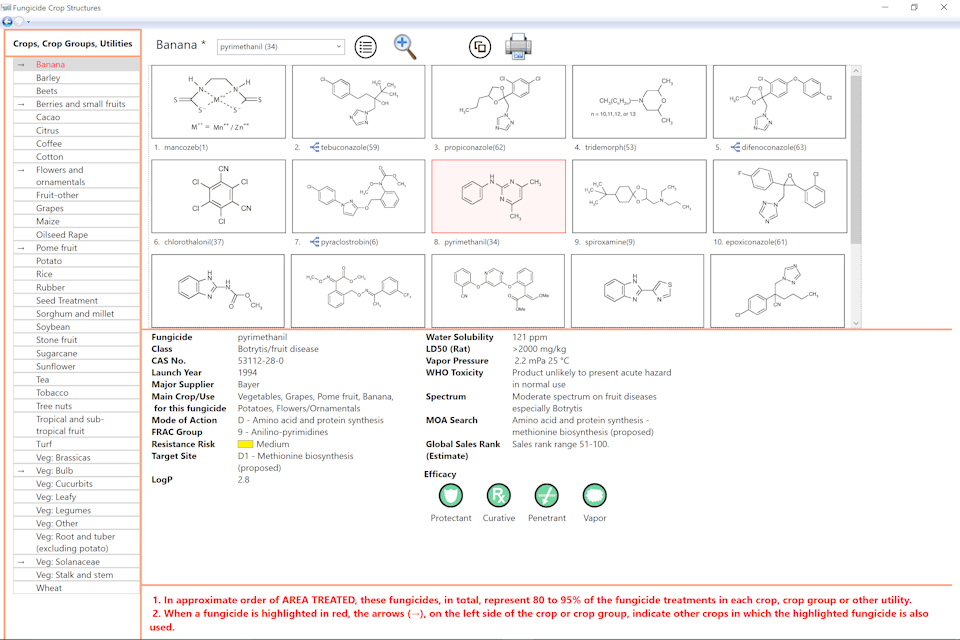The width and height of the screenshot is (960, 640).
Task: Click the list view icon in toolbar
Action: [x=366, y=46]
